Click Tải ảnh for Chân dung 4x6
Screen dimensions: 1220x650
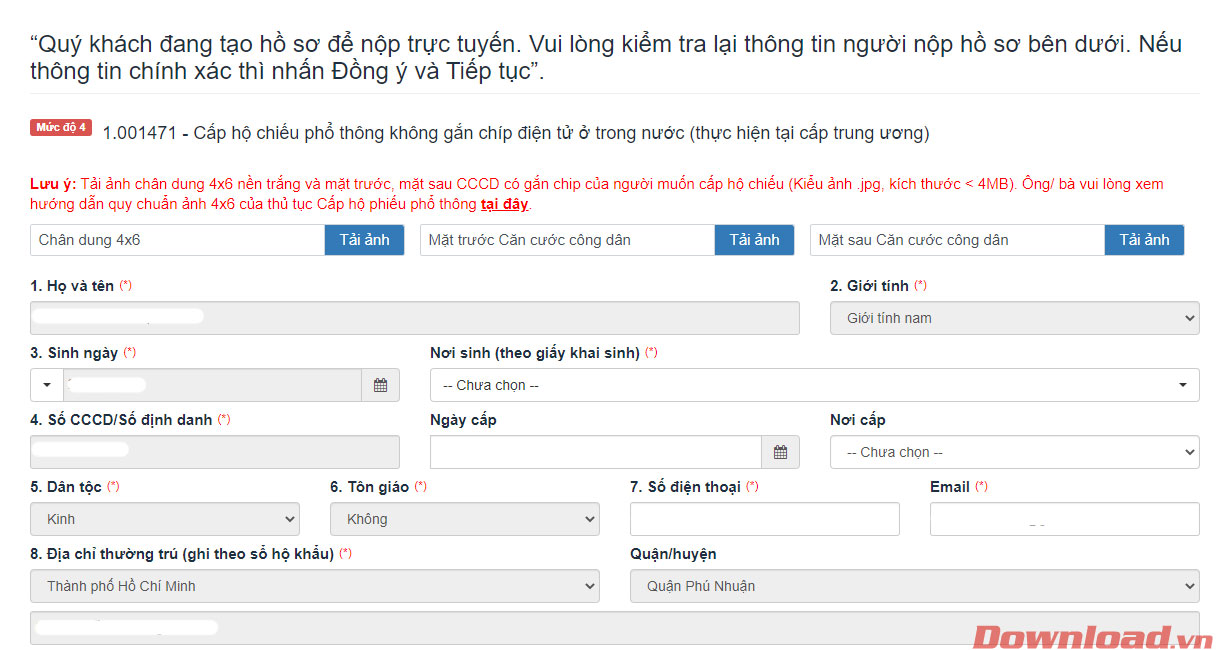364,240
